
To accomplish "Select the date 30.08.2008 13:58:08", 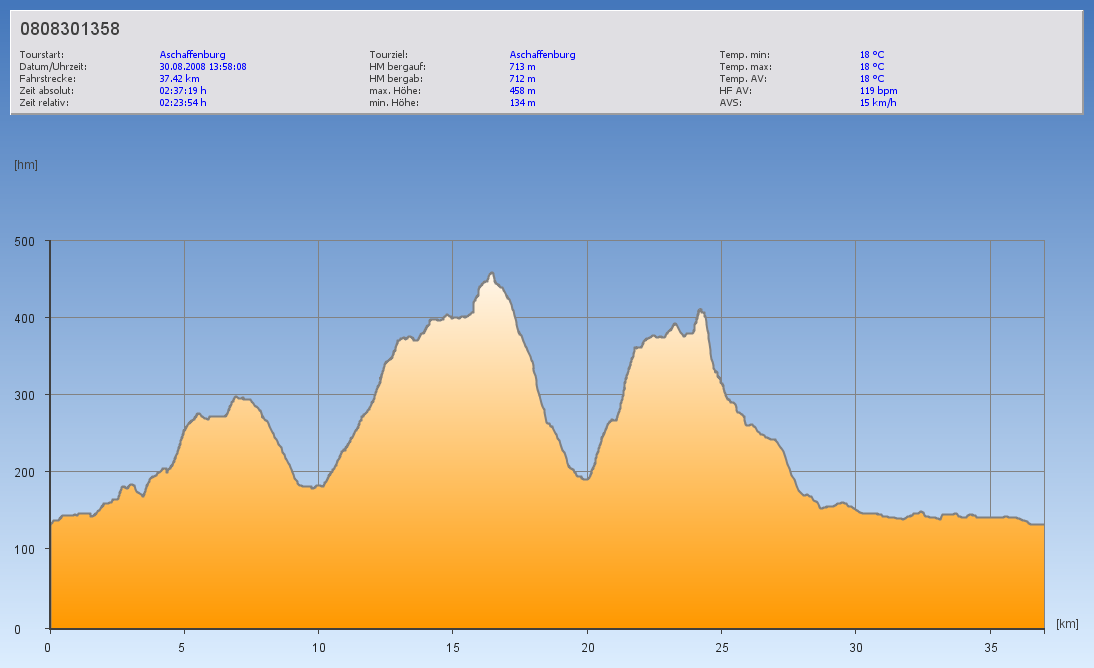I will [x=203, y=67].
